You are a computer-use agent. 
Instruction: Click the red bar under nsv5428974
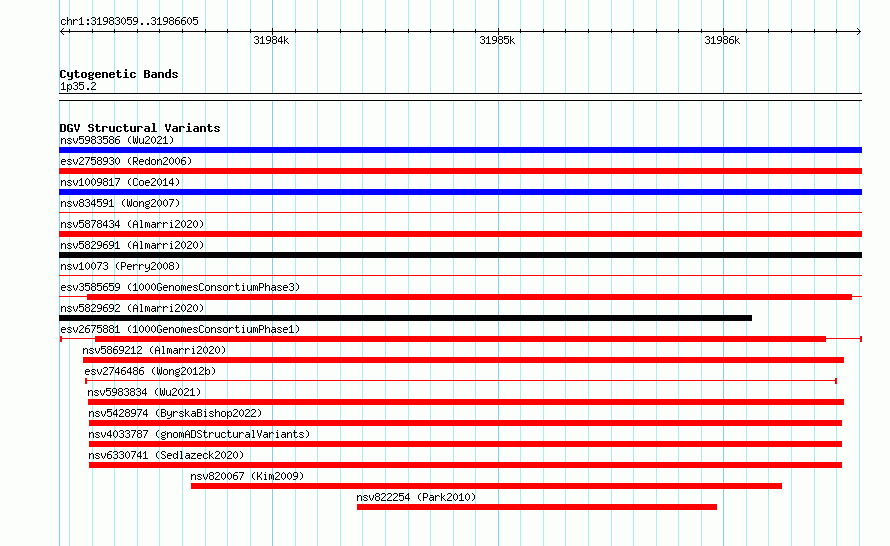point(465,423)
